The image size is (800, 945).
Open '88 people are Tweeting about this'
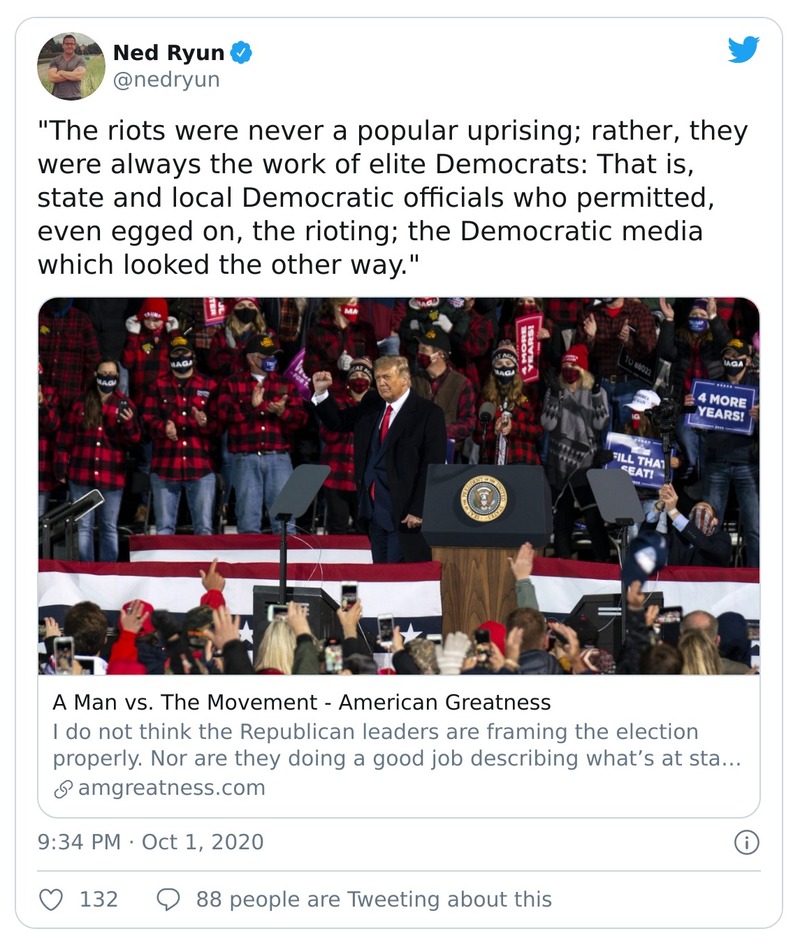click(x=373, y=899)
